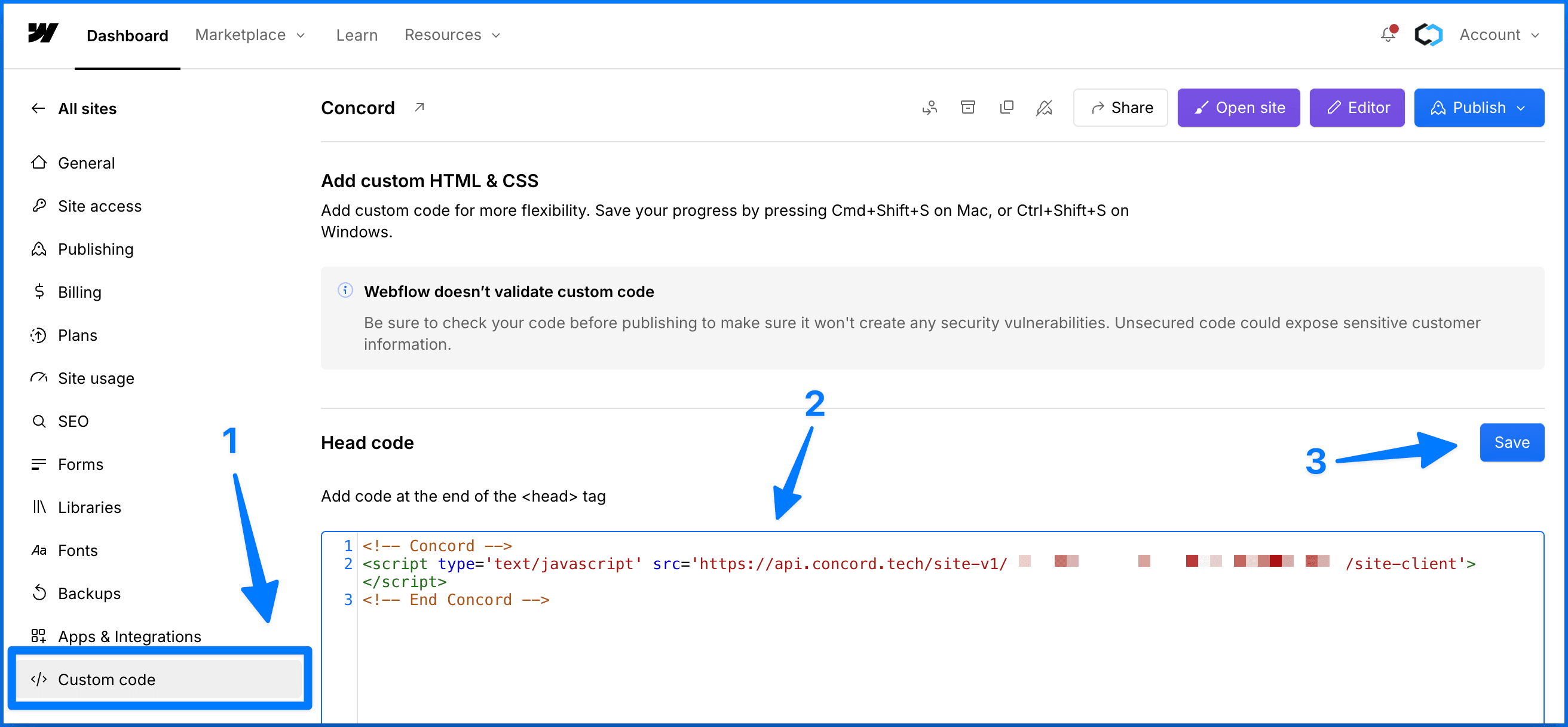Go to the Learn menu item

[x=357, y=35]
